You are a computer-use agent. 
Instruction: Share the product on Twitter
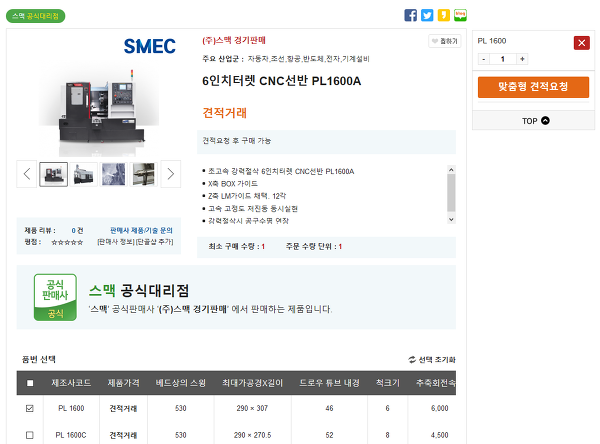point(427,15)
